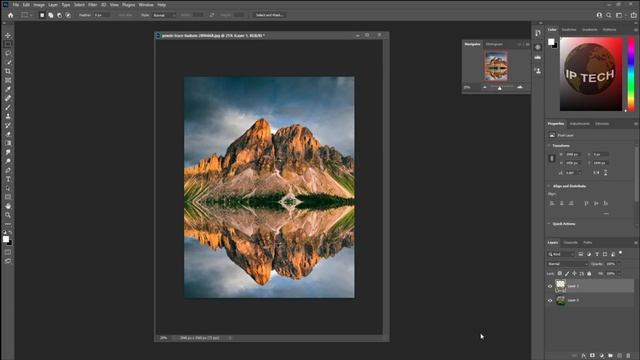Viewport: 640px width, 360px height.
Task: Click zoom out button in Navigator
Action: click(x=485, y=87)
